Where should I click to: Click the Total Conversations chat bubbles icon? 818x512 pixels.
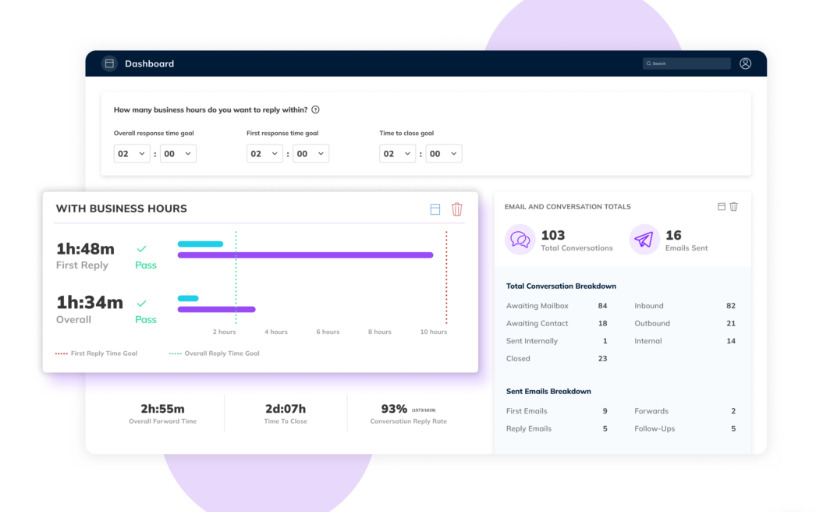[x=520, y=240]
